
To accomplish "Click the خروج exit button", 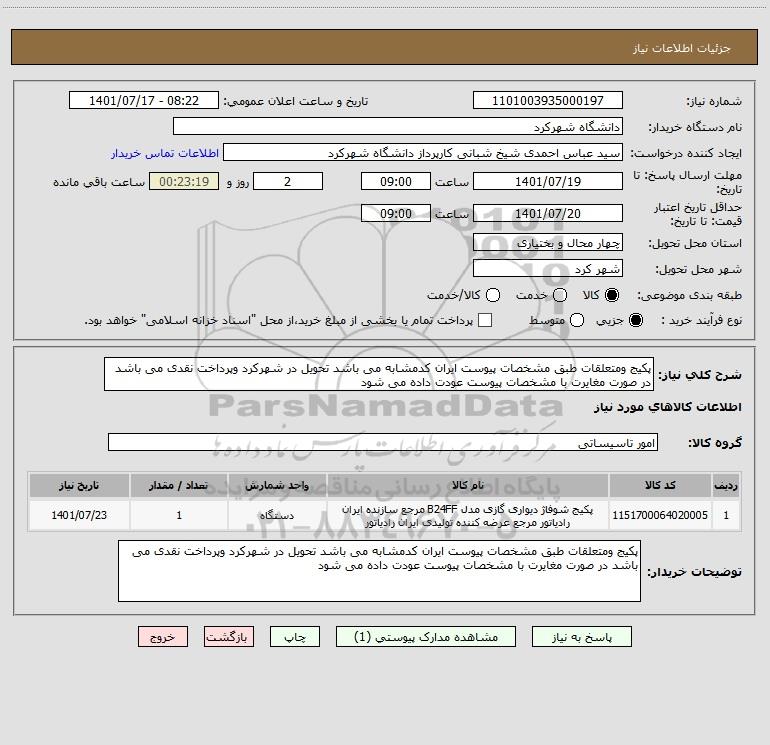I will coord(163,636).
